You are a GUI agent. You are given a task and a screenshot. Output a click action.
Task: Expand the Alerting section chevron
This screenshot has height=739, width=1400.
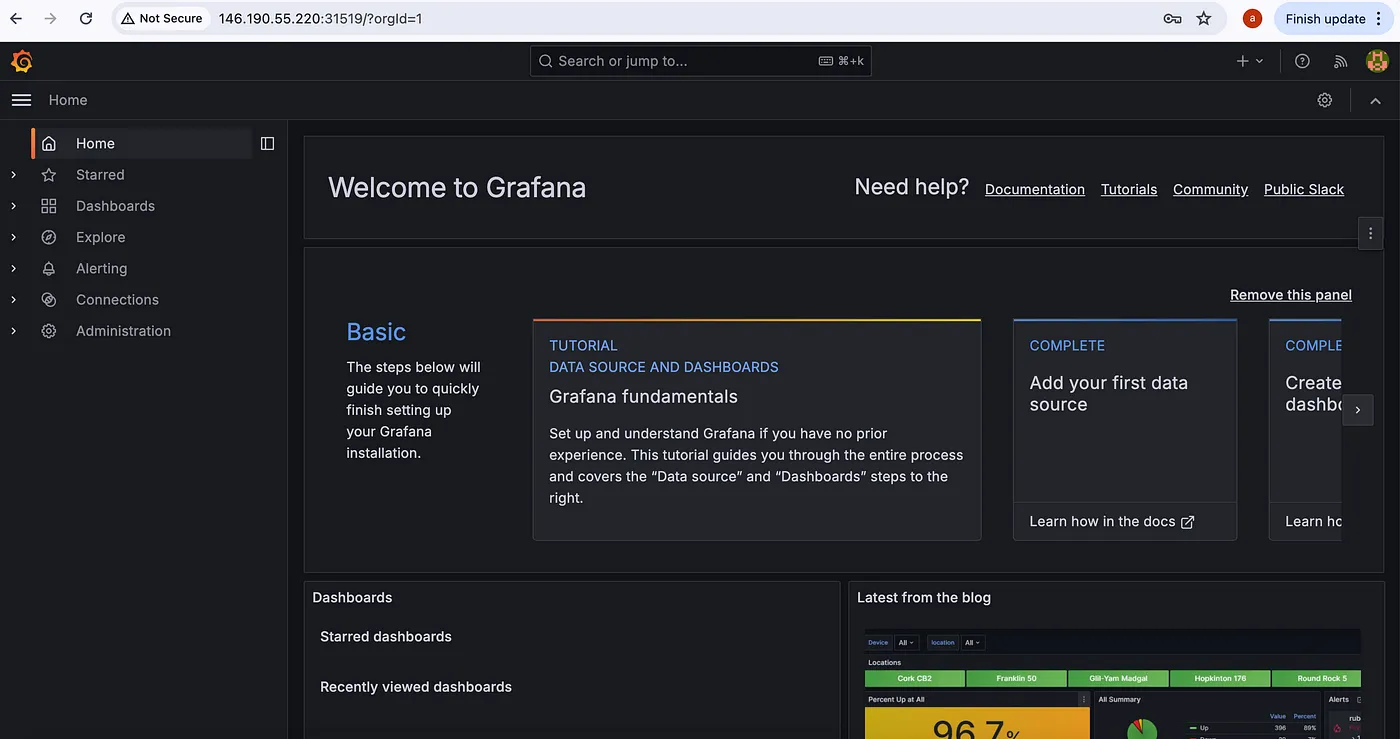click(13, 269)
